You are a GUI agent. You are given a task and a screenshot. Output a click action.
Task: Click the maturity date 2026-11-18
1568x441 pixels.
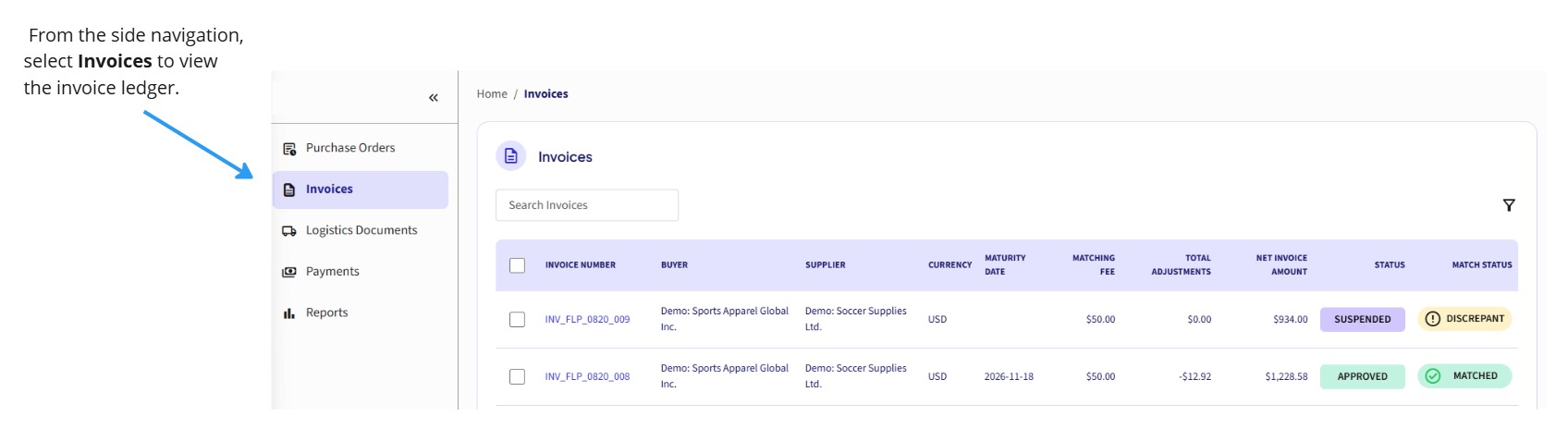pyautogui.click(x=1009, y=377)
